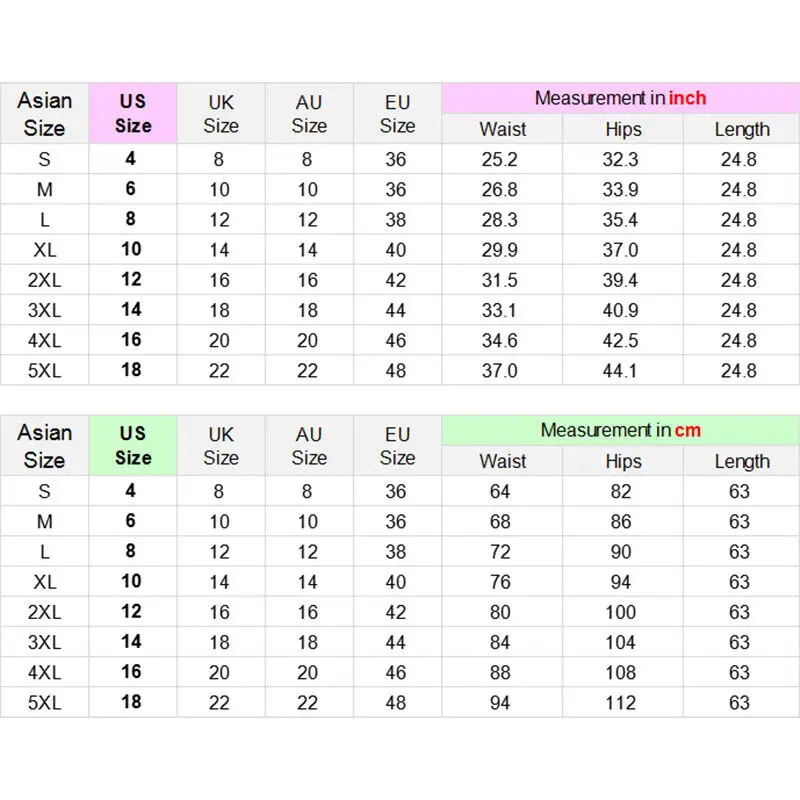The image size is (800, 800).
Task: Select the 'Measurement in cm' header
Action: pos(620,430)
